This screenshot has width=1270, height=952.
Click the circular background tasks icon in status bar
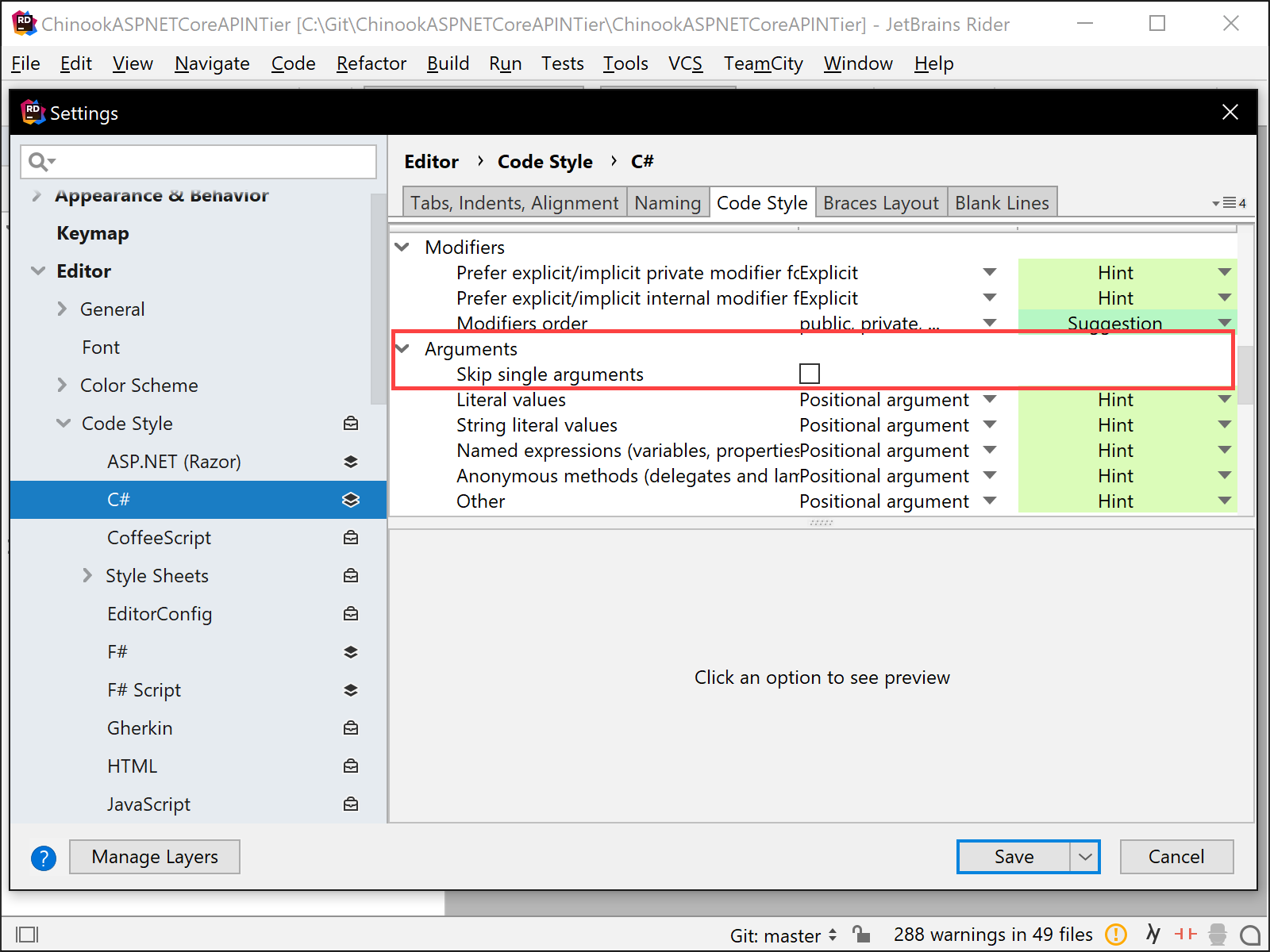click(1250, 935)
